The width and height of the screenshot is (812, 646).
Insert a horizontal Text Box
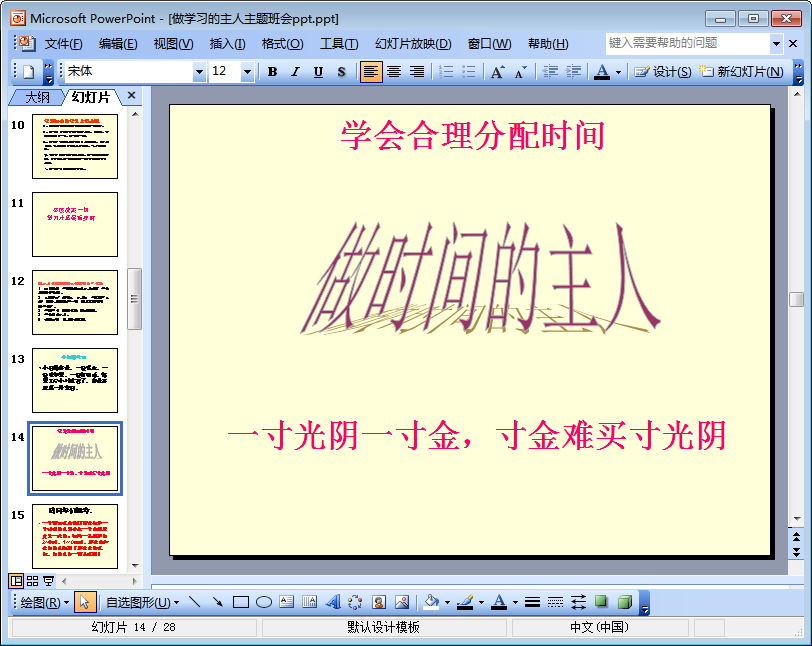[x=286, y=602]
